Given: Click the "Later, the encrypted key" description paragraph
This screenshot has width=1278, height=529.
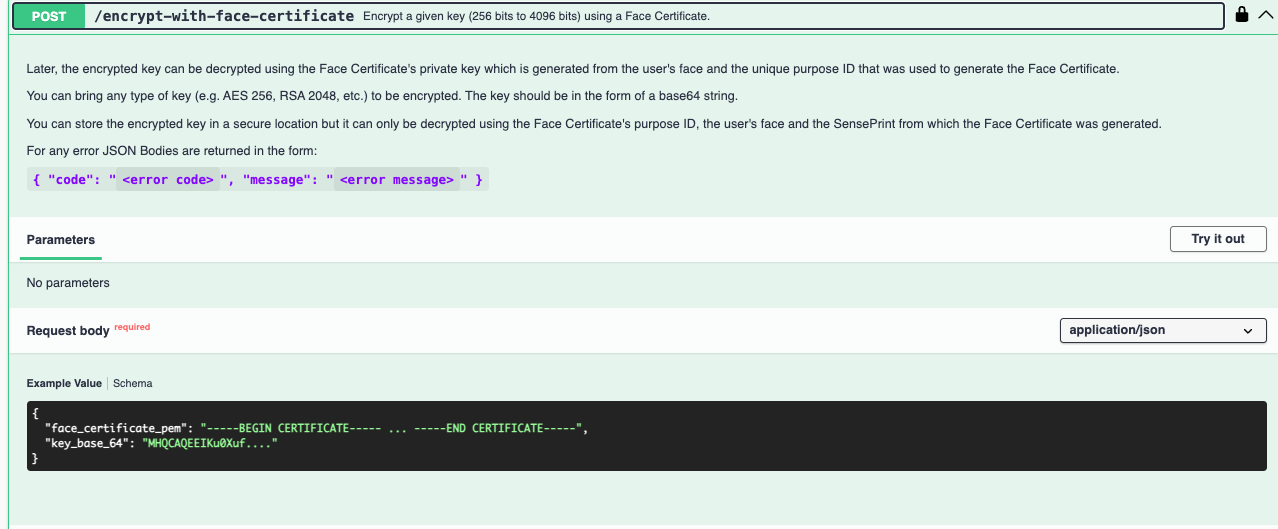Looking at the screenshot, I should coord(573,69).
